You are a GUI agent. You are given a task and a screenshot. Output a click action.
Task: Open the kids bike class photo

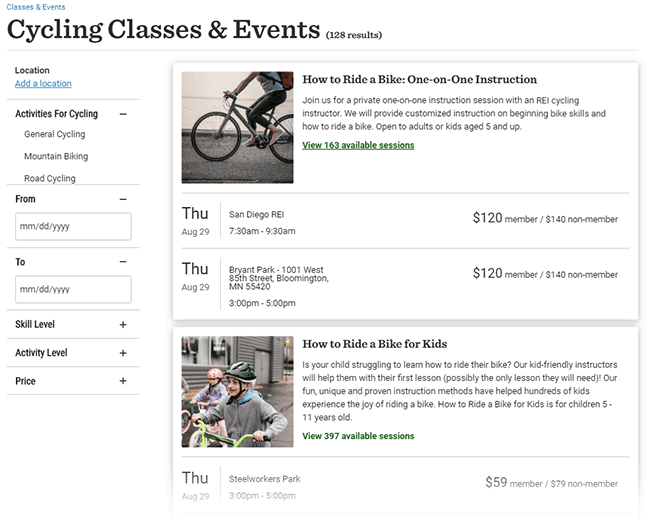tap(238, 392)
